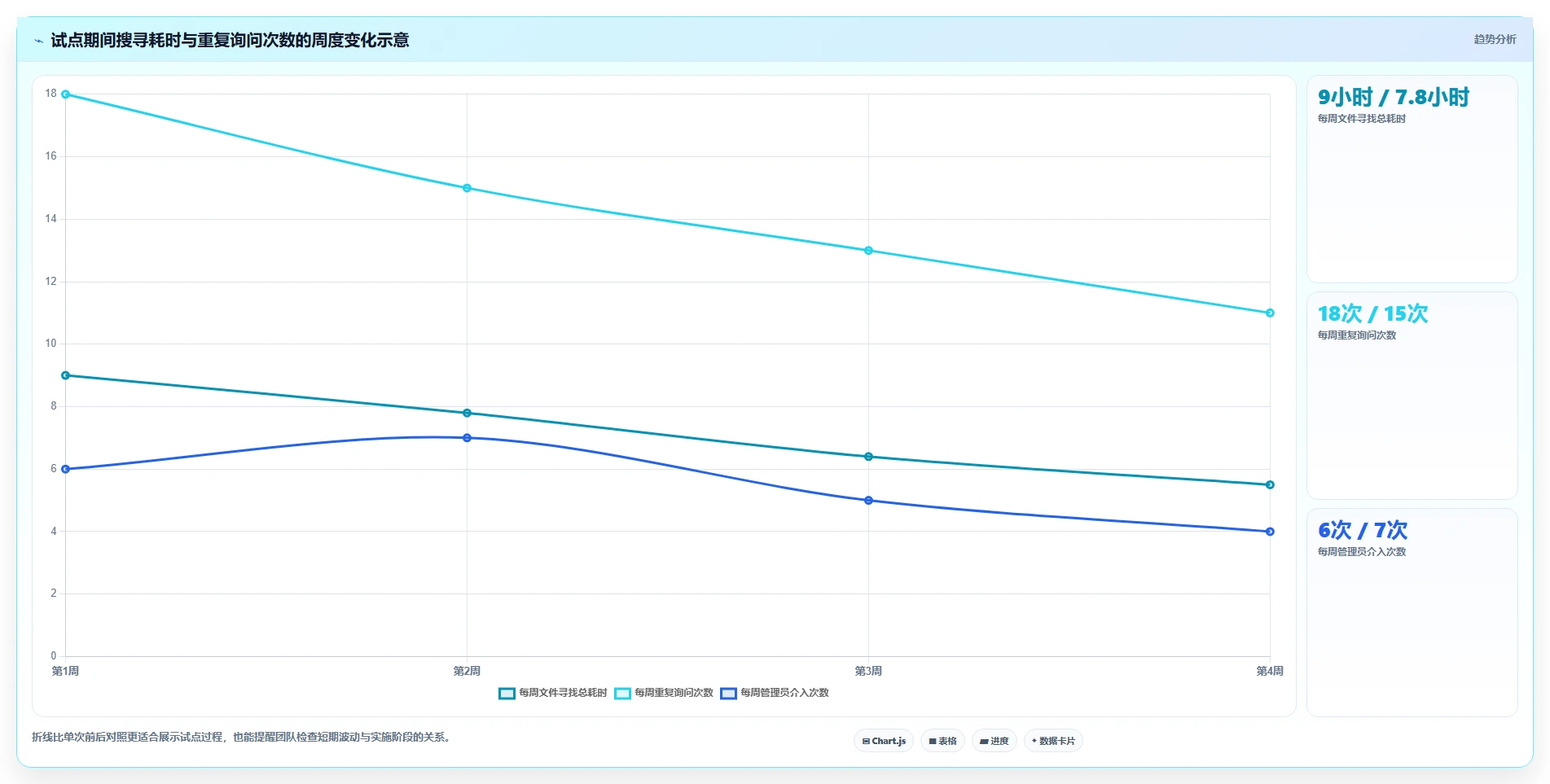Click the 13 data point of 重复询问次数 at 第3周
Image resolution: width=1550 pixels, height=784 pixels.
tap(868, 251)
